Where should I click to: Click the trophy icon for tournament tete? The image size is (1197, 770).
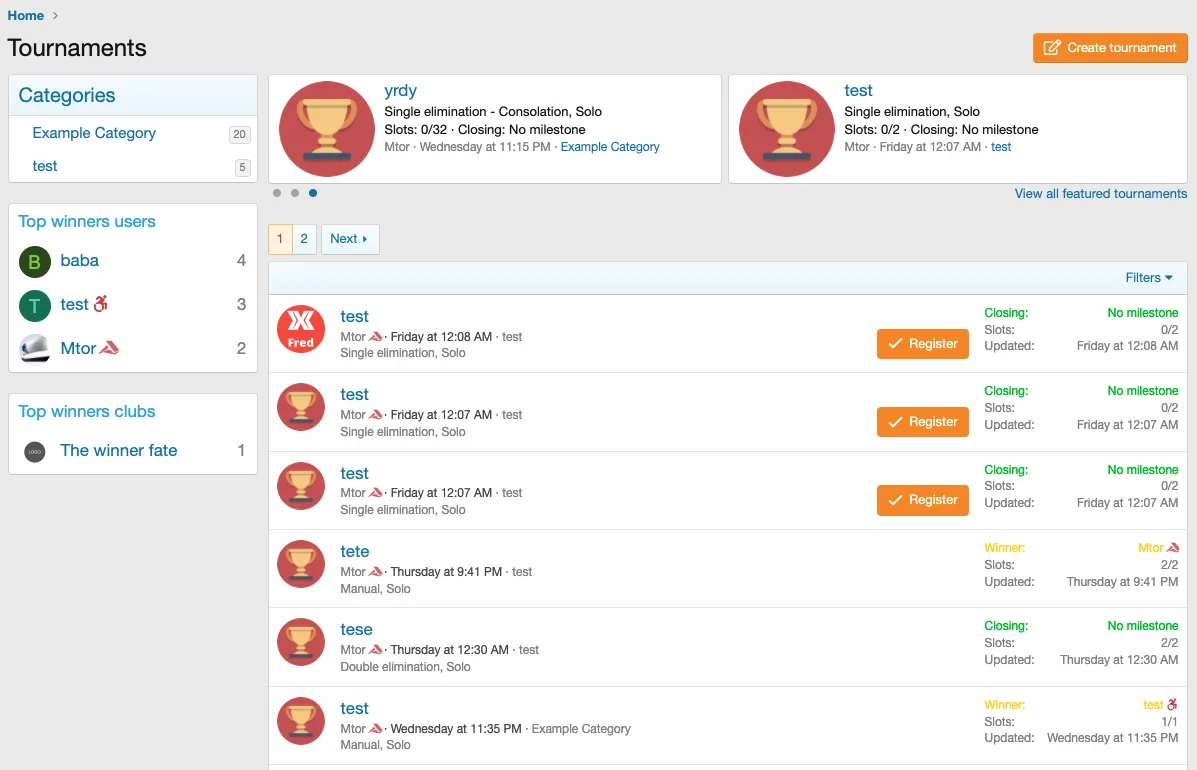point(301,564)
